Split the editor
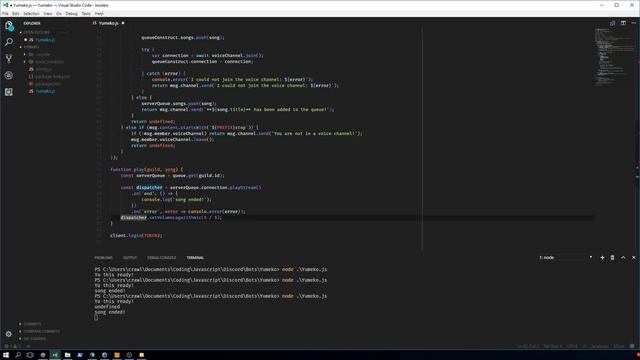The image size is (640, 360). pos(623,23)
